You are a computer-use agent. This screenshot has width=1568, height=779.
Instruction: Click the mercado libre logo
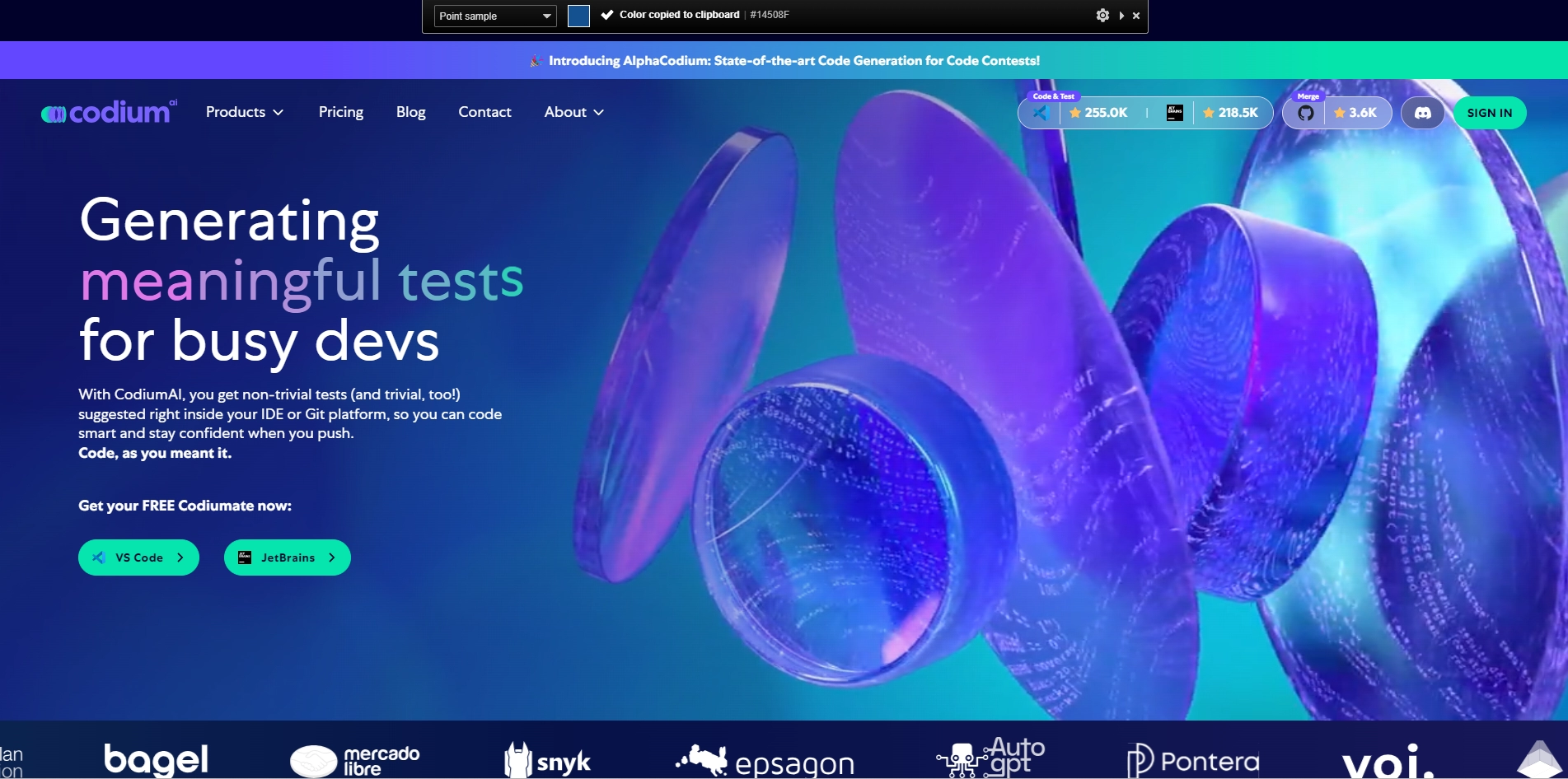click(355, 760)
